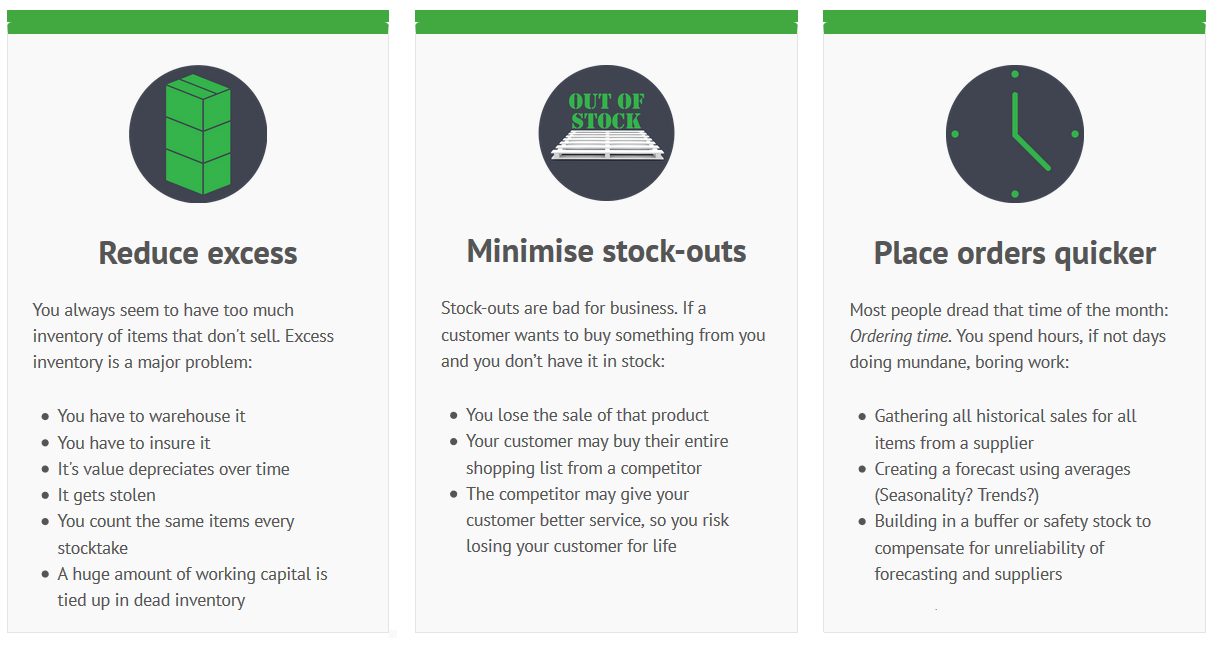
Task: Click the green bar above Place orders quicker card
Action: click(x=1014, y=22)
